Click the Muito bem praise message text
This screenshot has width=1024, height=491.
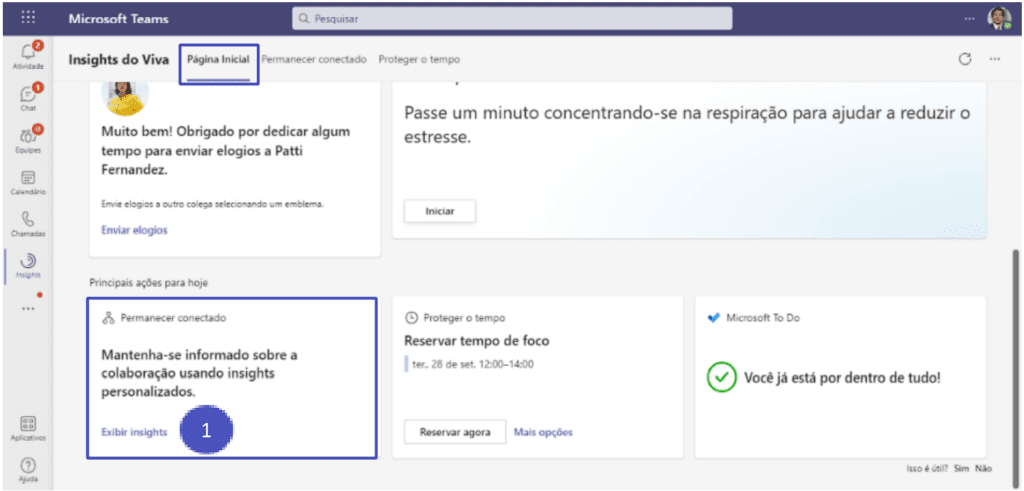(226, 150)
